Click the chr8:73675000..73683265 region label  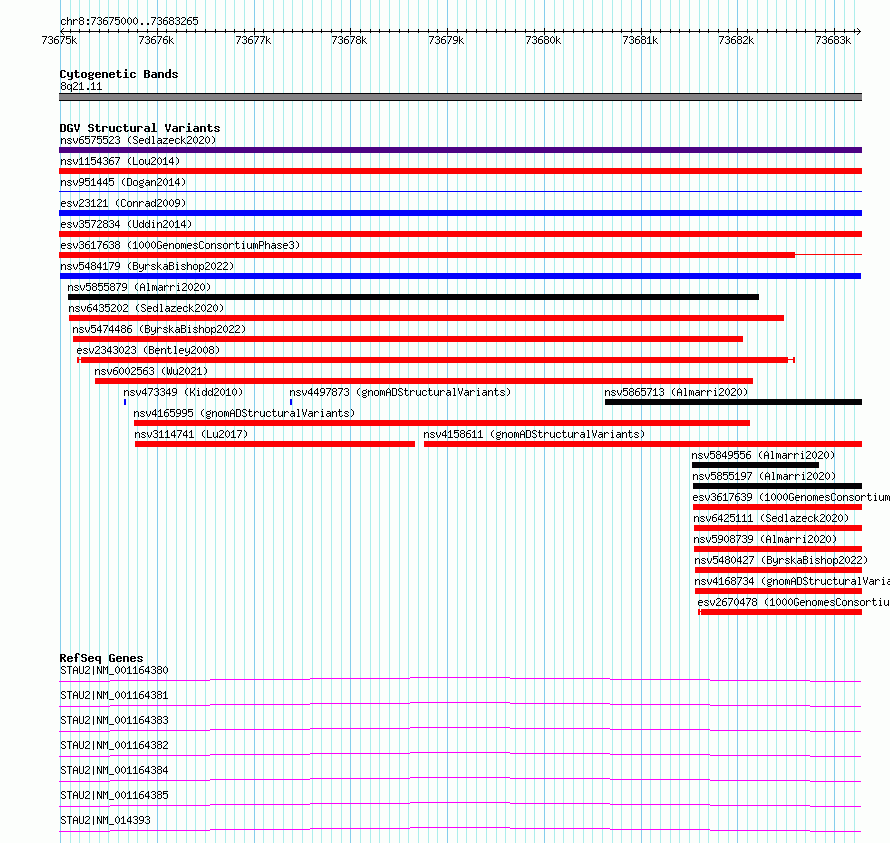click(129, 22)
